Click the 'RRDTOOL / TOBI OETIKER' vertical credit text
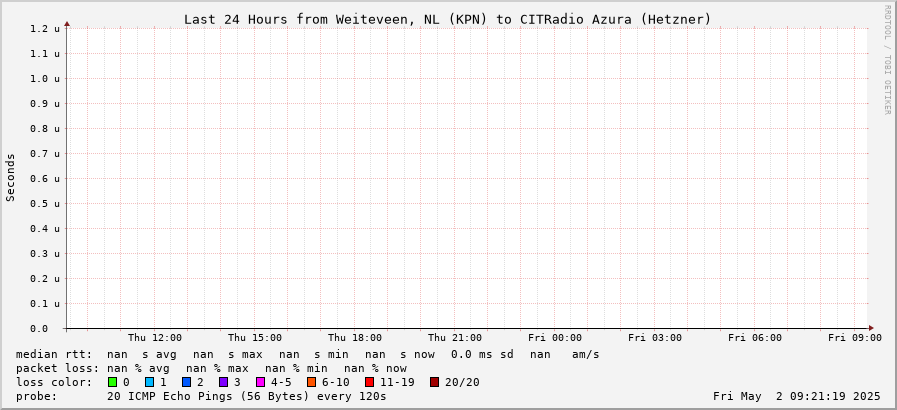Screen dimensions: 897x410 tap(887, 59)
